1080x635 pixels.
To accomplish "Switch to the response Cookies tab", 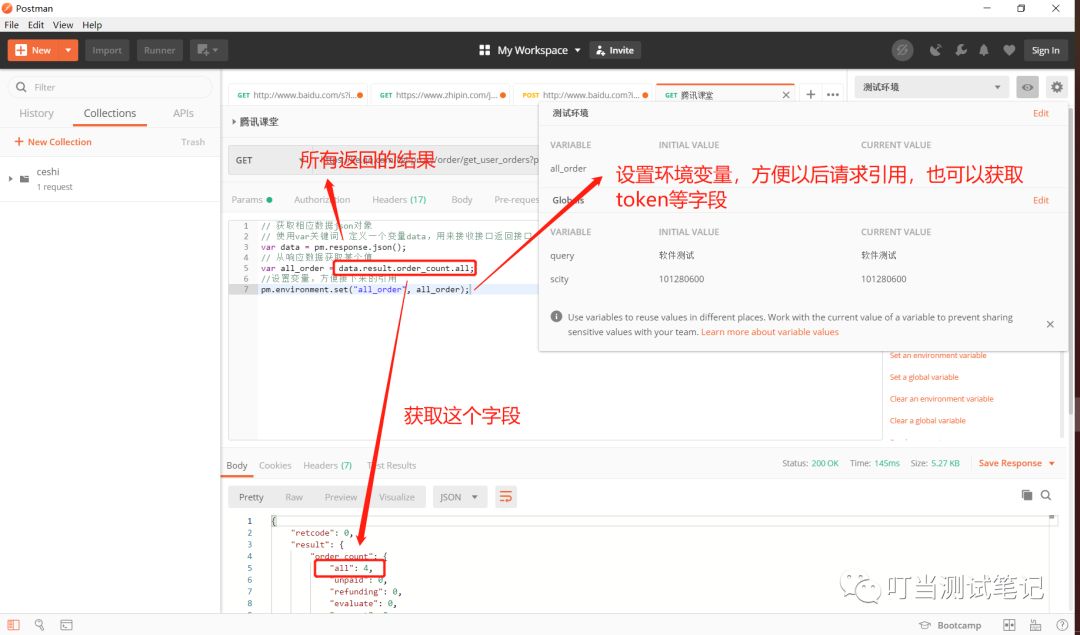I will pos(275,466).
